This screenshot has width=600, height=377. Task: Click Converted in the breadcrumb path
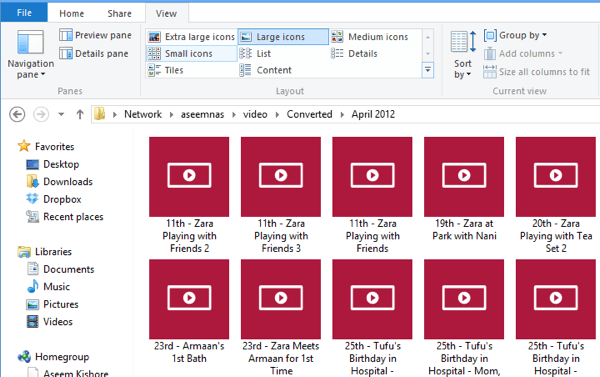[x=309, y=114]
